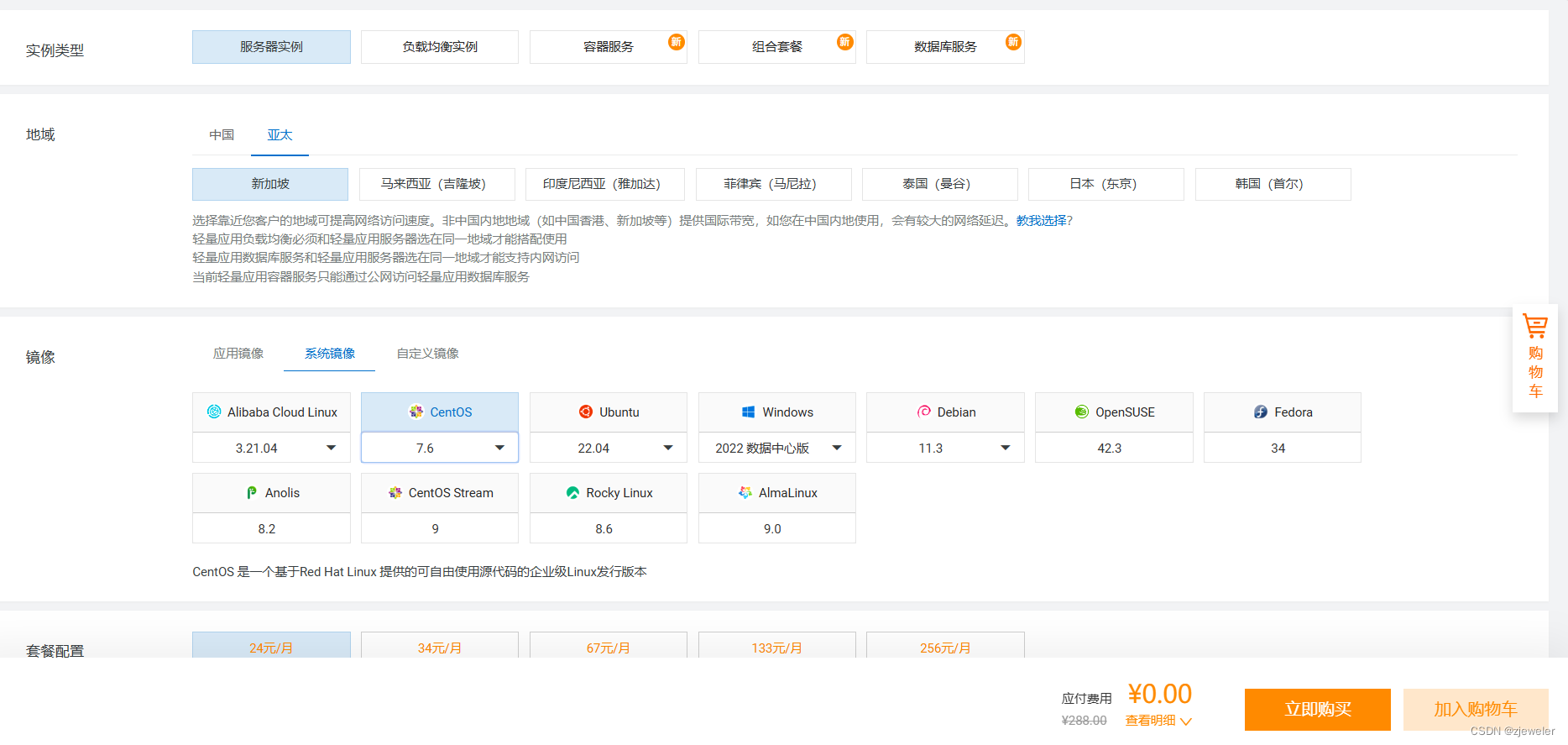Select OpenSUSE 42.3 version field
Image resolution: width=1568 pixels, height=745 pixels.
1114,448
